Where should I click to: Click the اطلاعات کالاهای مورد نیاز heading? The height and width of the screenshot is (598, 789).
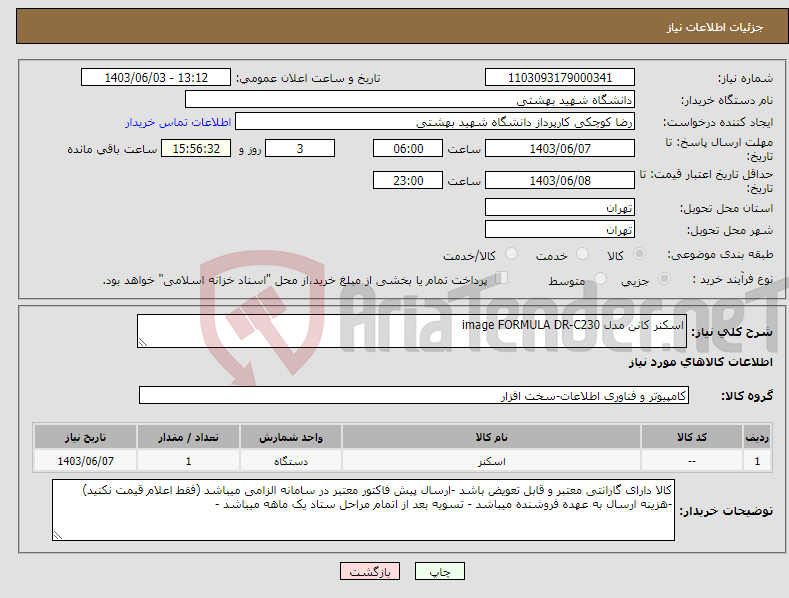[700, 362]
